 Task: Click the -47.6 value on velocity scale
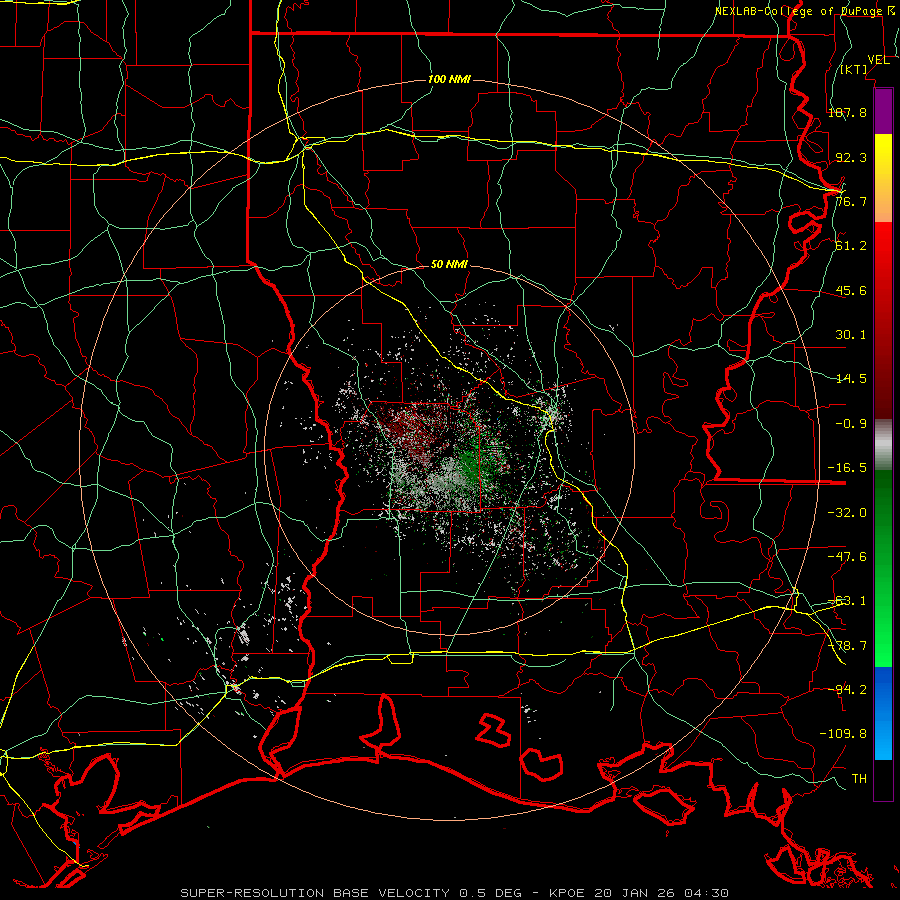[847, 557]
